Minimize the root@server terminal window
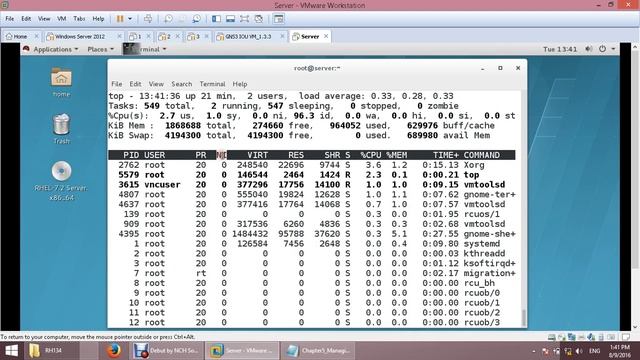The width and height of the screenshot is (640, 360). click(x=482, y=69)
